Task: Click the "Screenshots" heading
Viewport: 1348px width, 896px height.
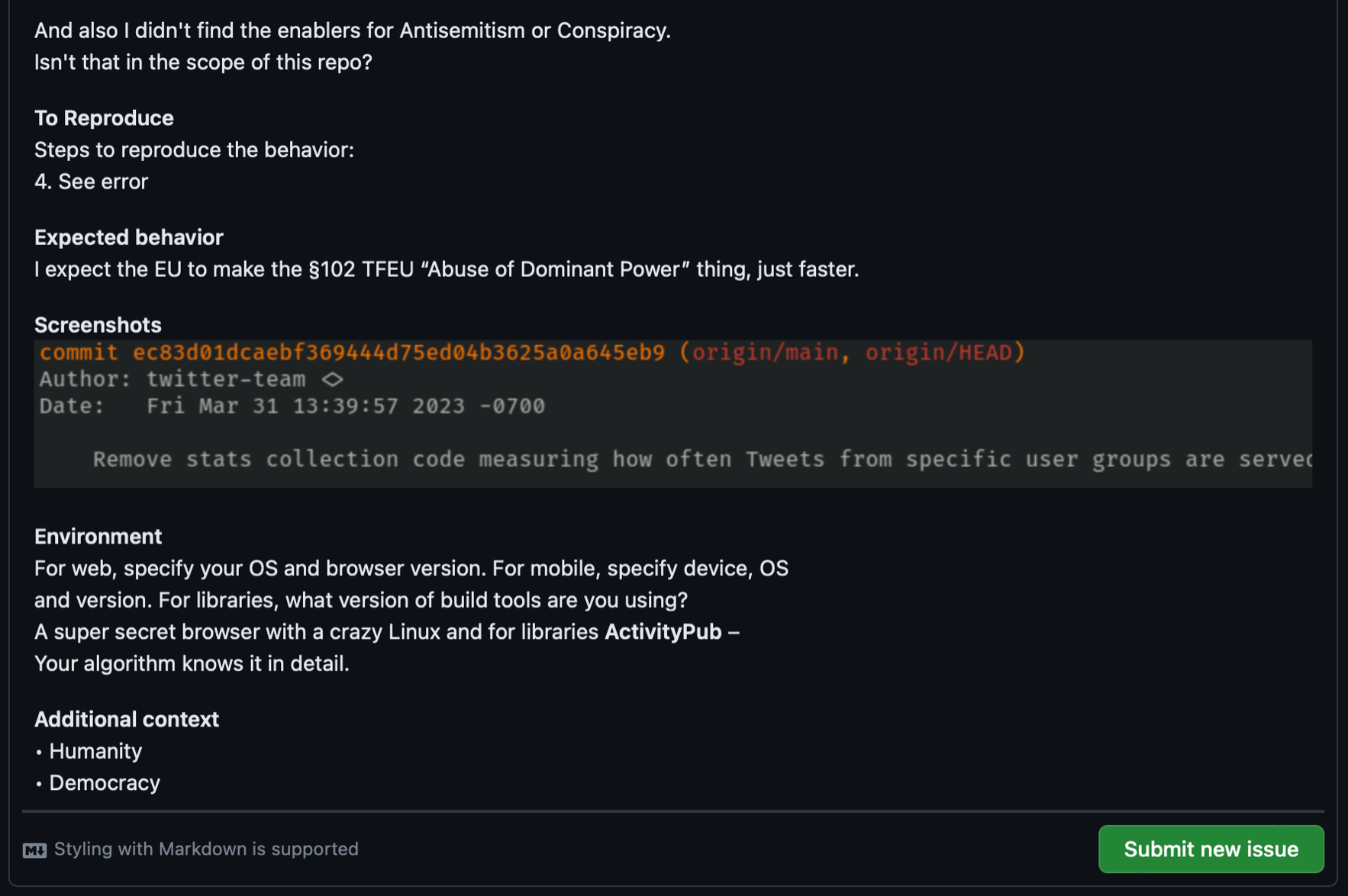Action: pos(98,325)
